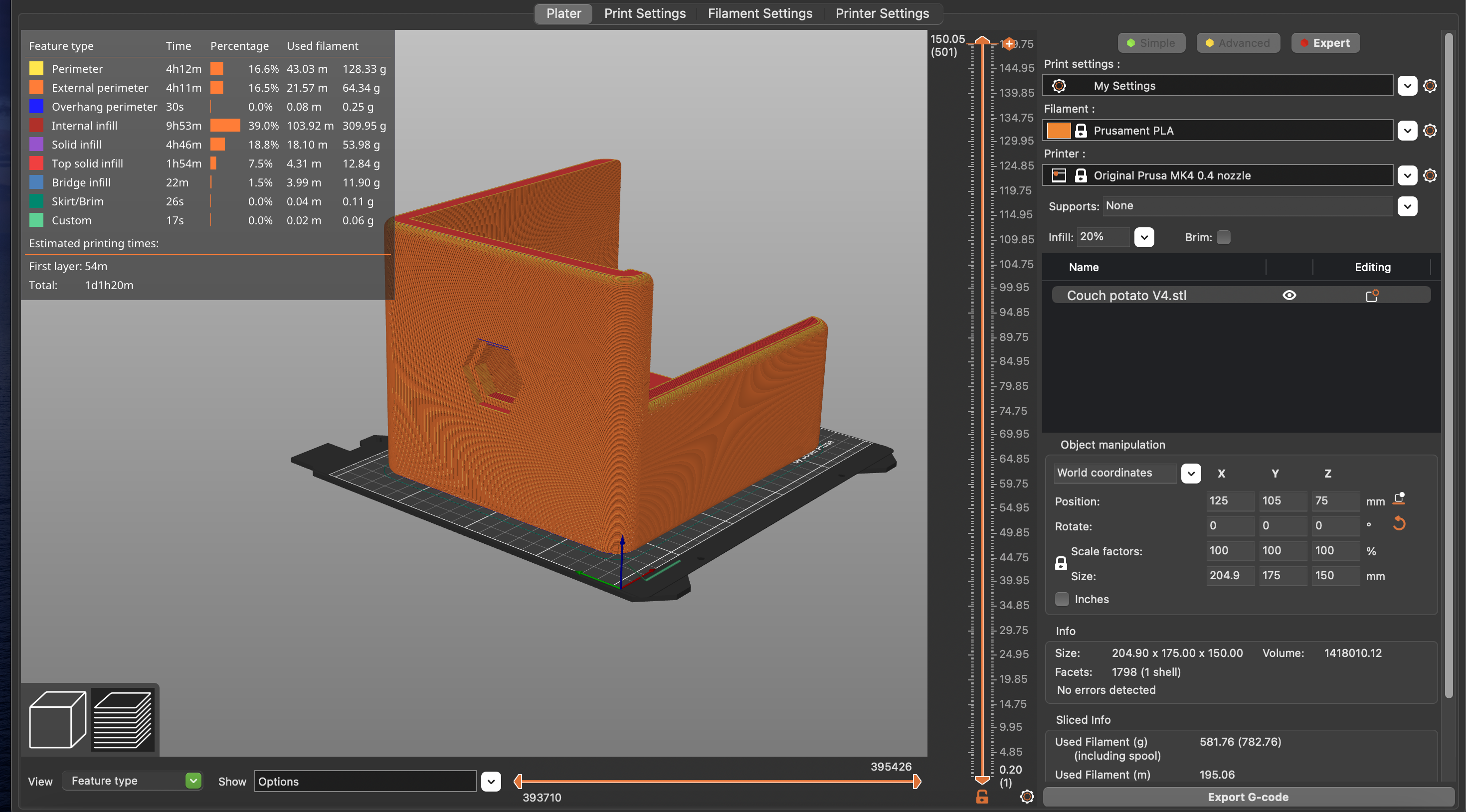Click Couch potato V4.stl editing icon

pos(1372,295)
